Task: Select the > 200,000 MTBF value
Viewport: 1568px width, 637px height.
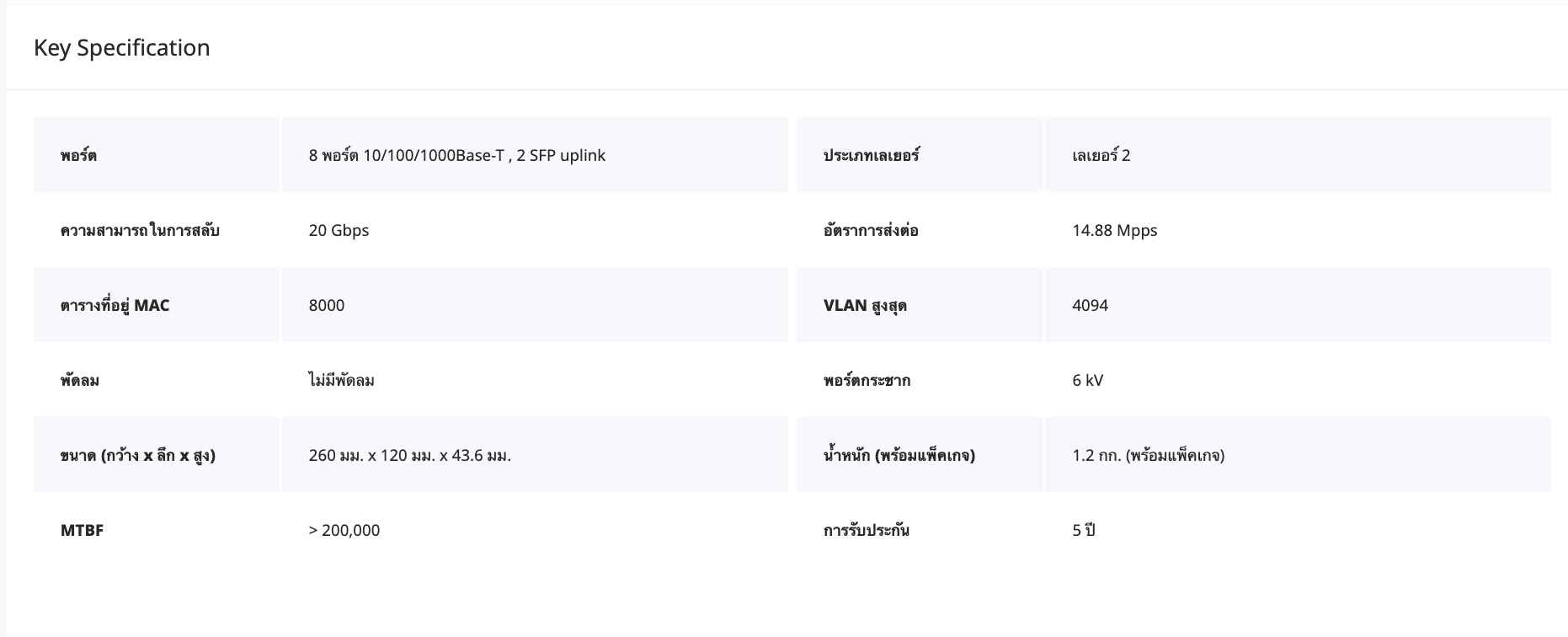Action: tap(344, 531)
